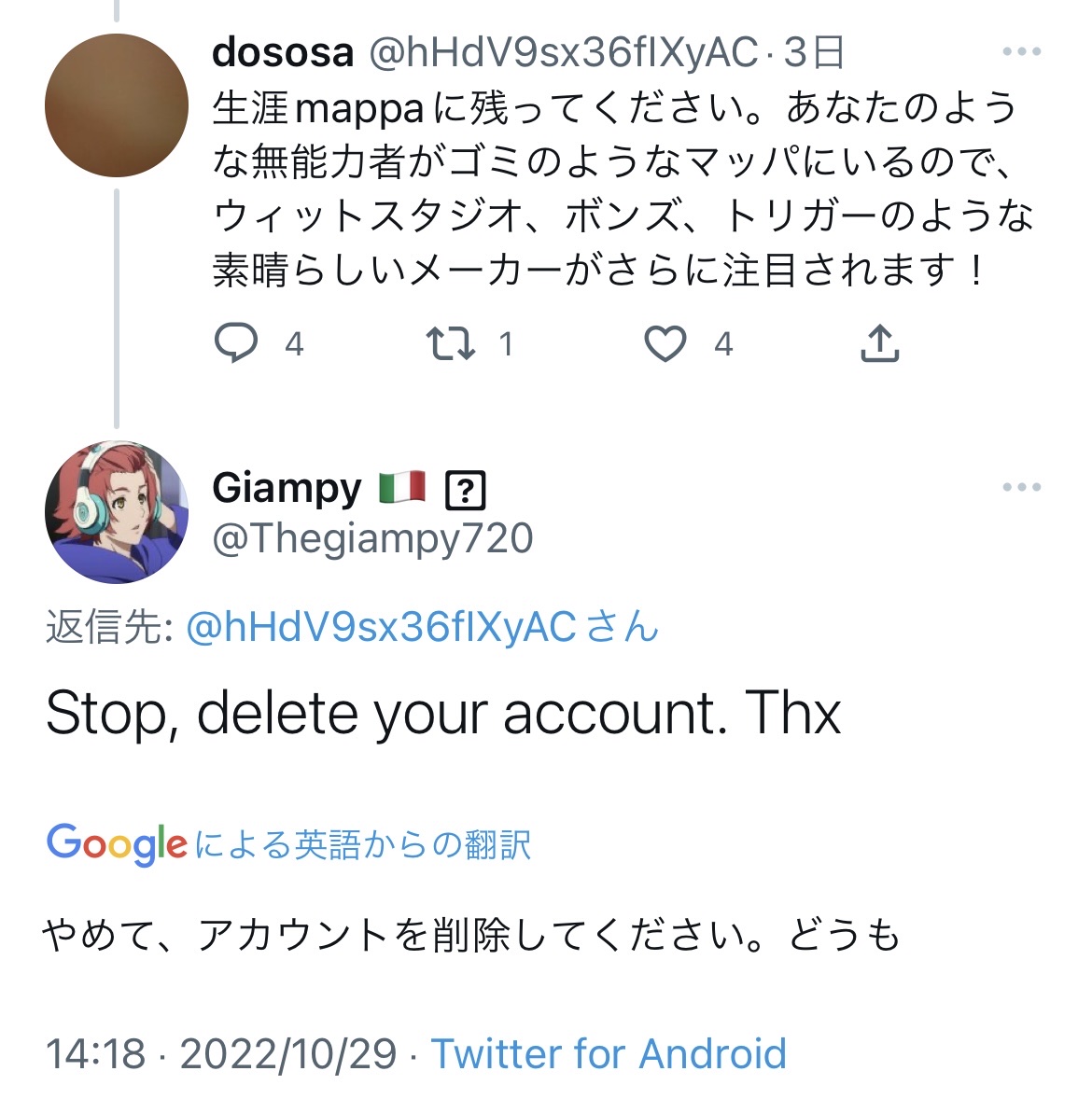Tap the Italian flag emoji next to Giampy
Screen dimensions: 1092x1099
(x=402, y=487)
